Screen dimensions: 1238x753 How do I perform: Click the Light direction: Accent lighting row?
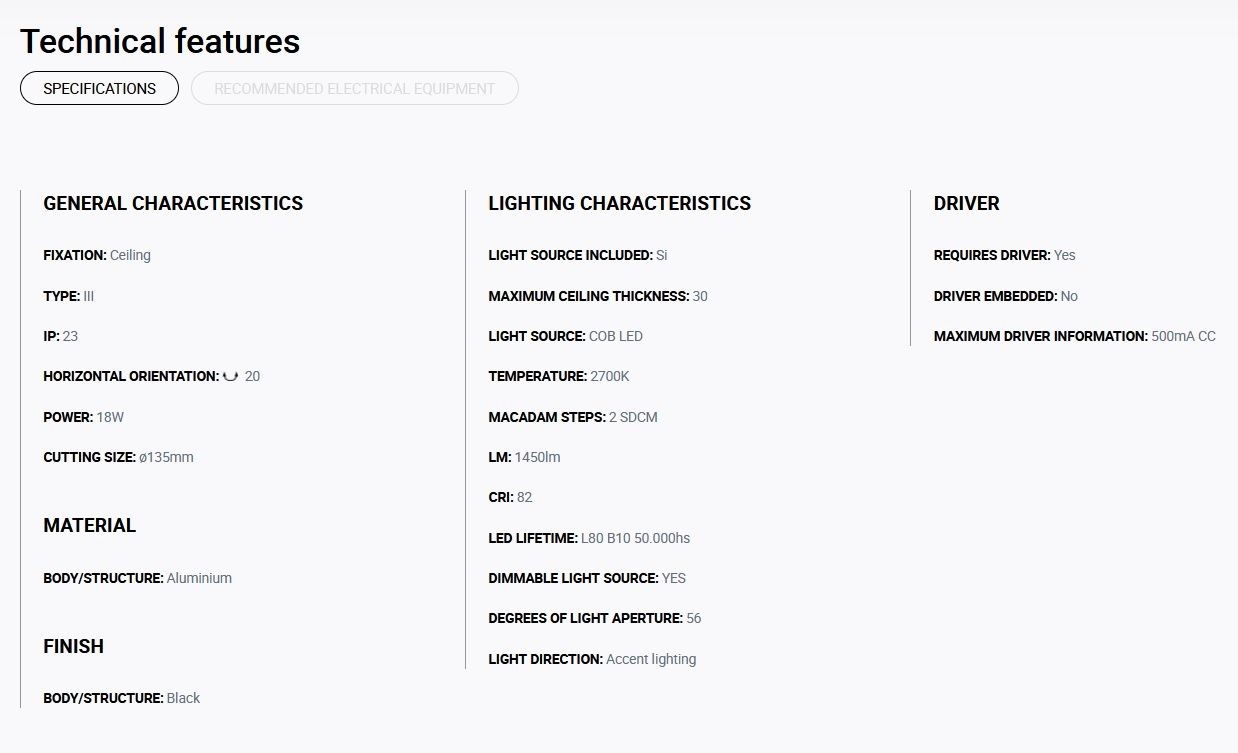coord(592,659)
